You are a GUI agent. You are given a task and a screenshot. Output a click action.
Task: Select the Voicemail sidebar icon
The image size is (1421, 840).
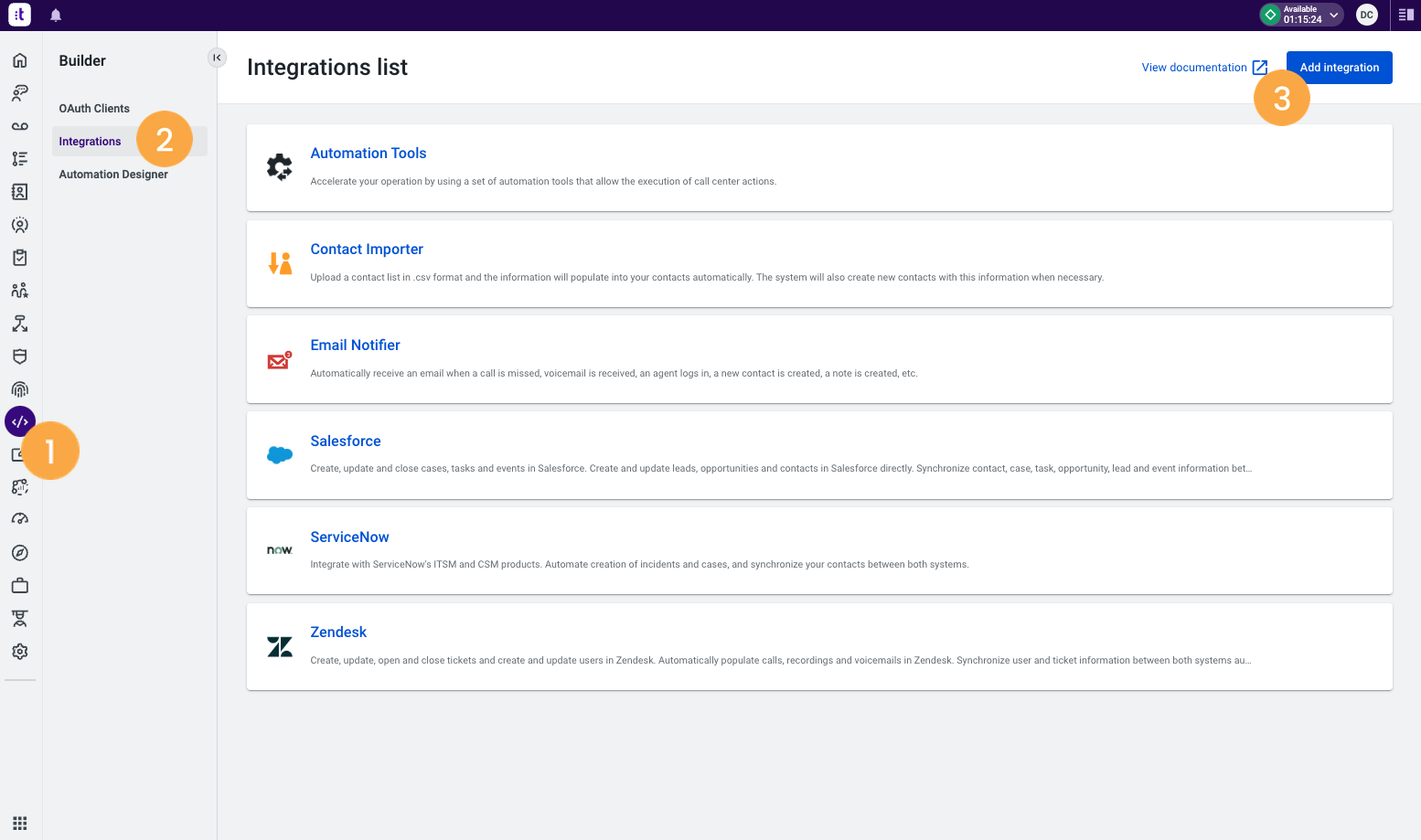point(19,126)
